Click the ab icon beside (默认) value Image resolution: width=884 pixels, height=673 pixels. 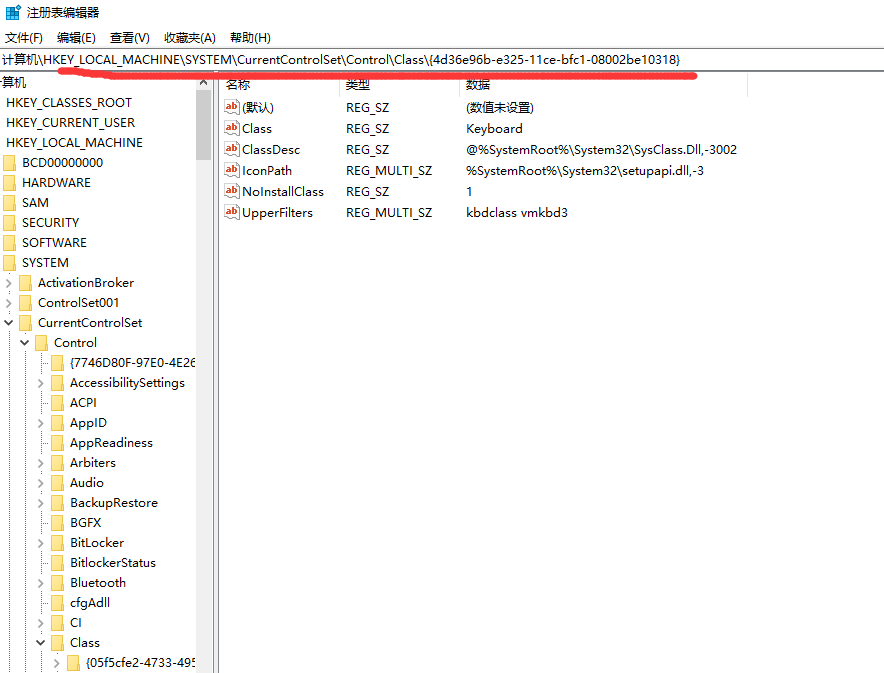click(232, 107)
